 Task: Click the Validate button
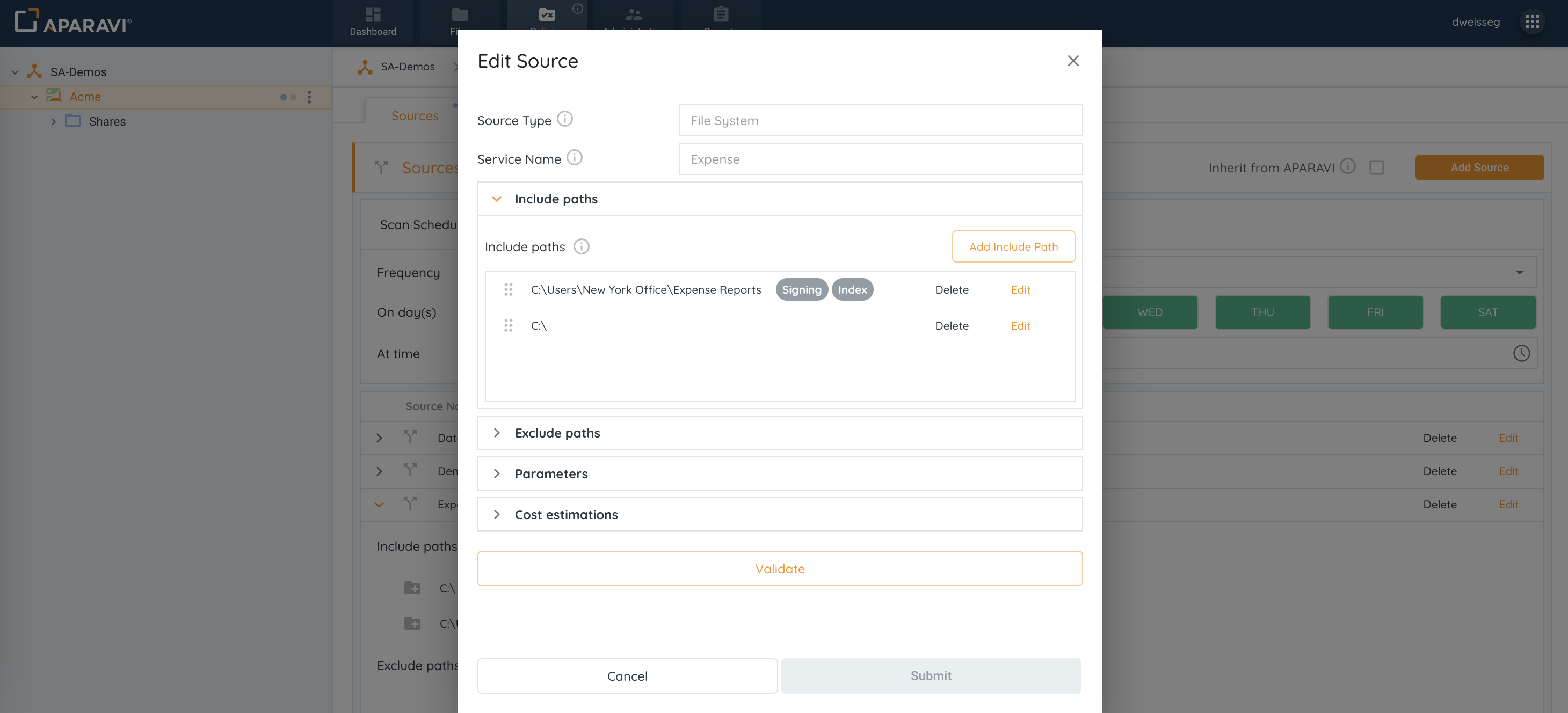779,568
